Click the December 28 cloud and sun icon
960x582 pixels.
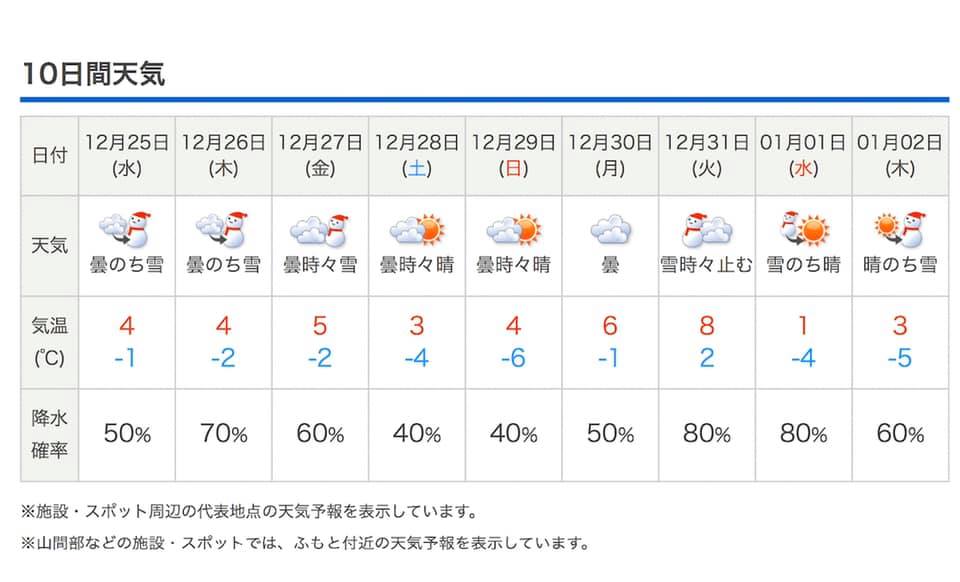(416, 230)
